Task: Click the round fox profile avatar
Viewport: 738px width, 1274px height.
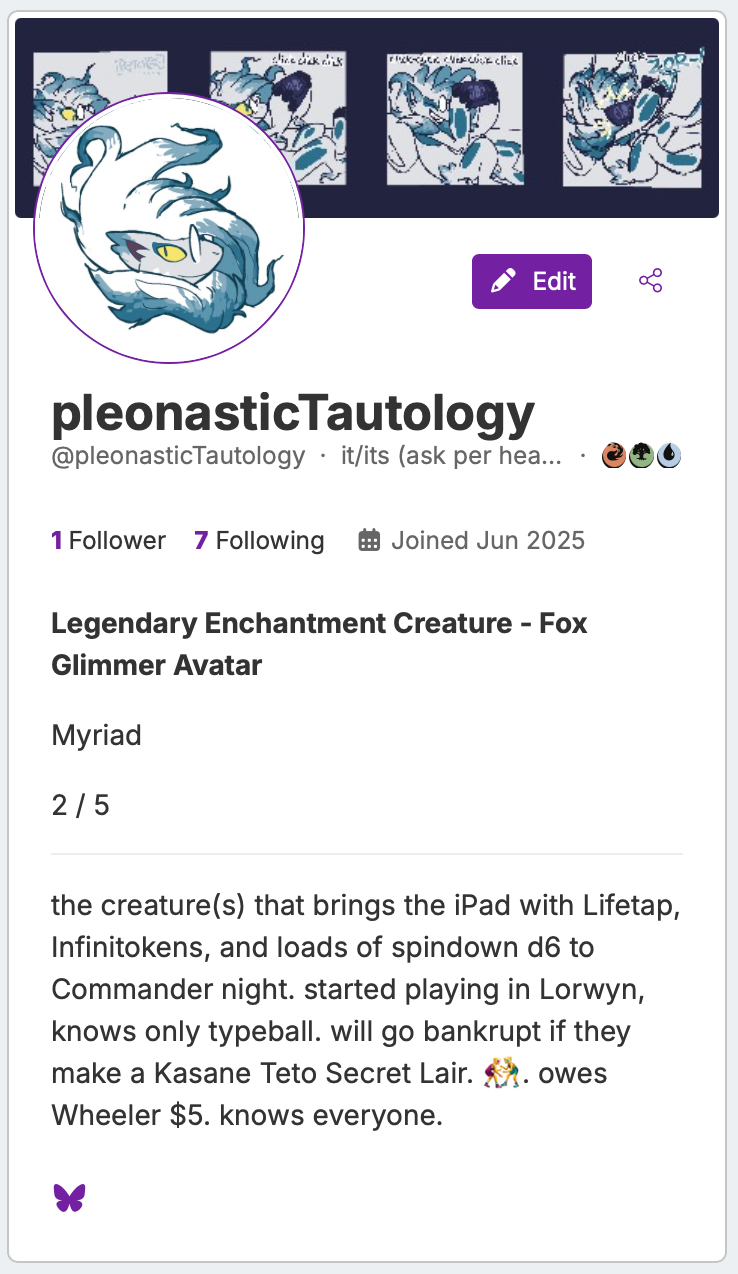Action: [169, 228]
